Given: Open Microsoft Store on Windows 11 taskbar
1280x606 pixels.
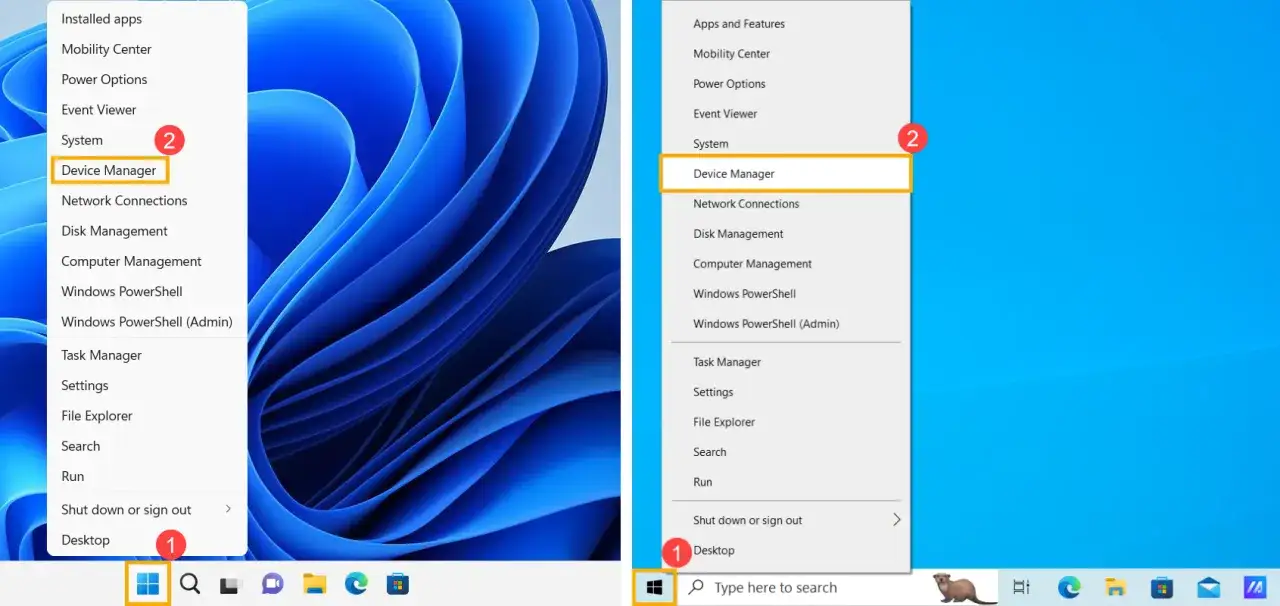Looking at the screenshot, I should click(x=398, y=584).
